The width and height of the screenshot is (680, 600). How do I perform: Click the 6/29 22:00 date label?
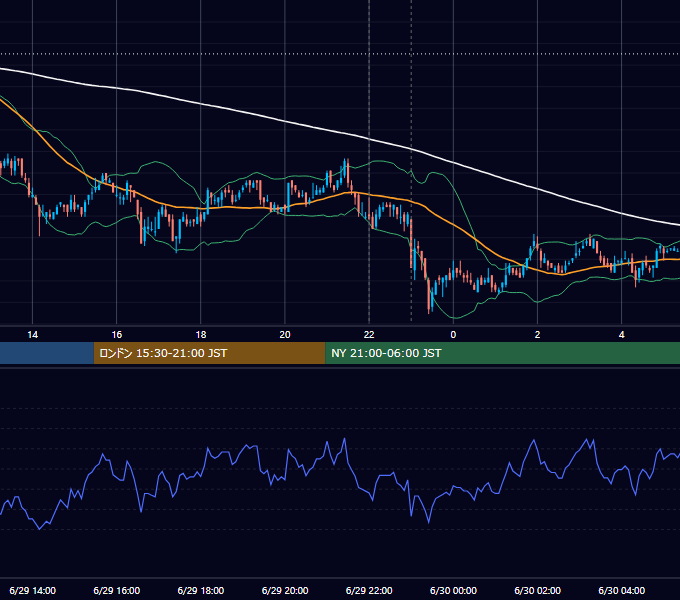pos(369,590)
